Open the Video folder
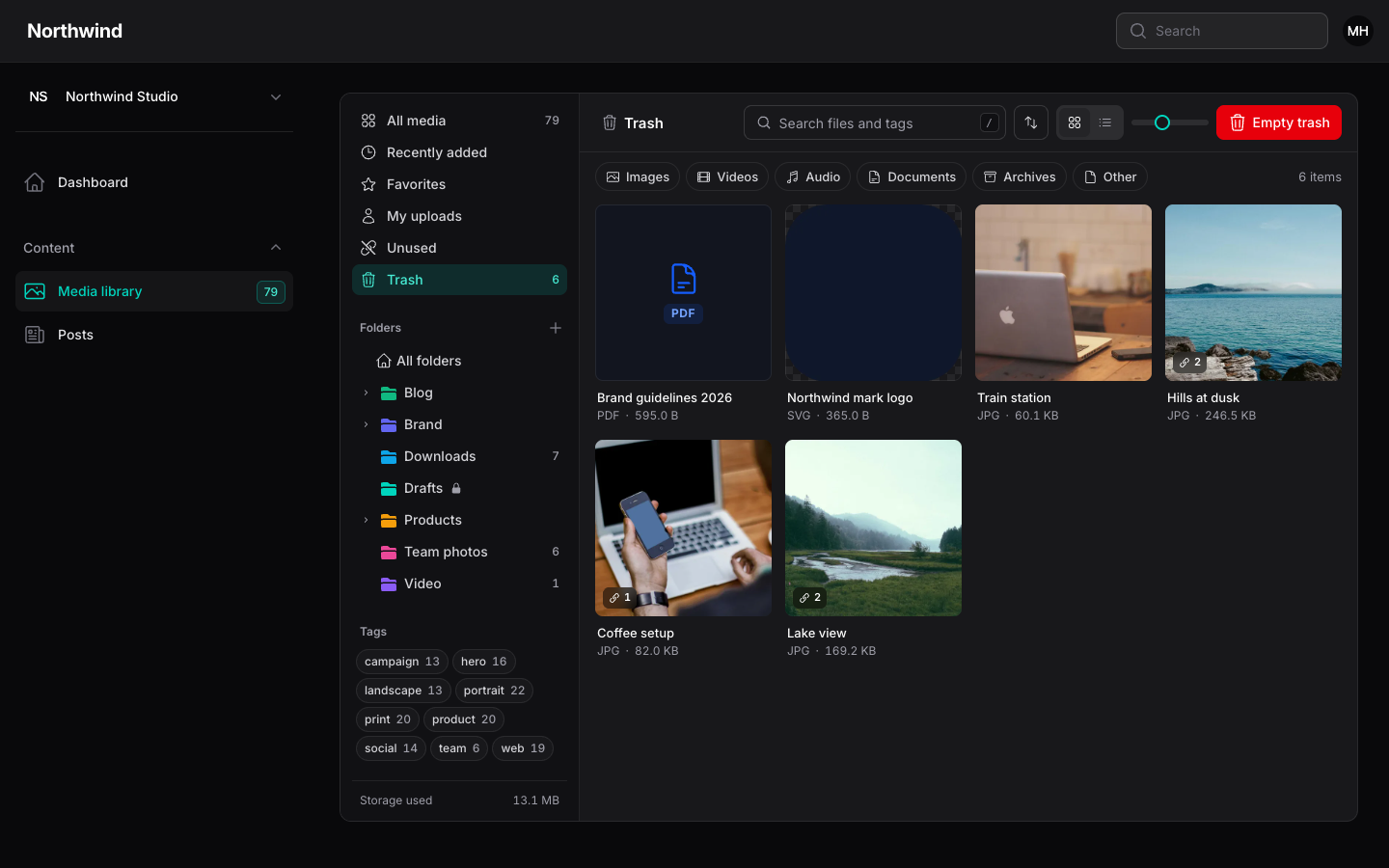1389x868 pixels. tap(459, 583)
